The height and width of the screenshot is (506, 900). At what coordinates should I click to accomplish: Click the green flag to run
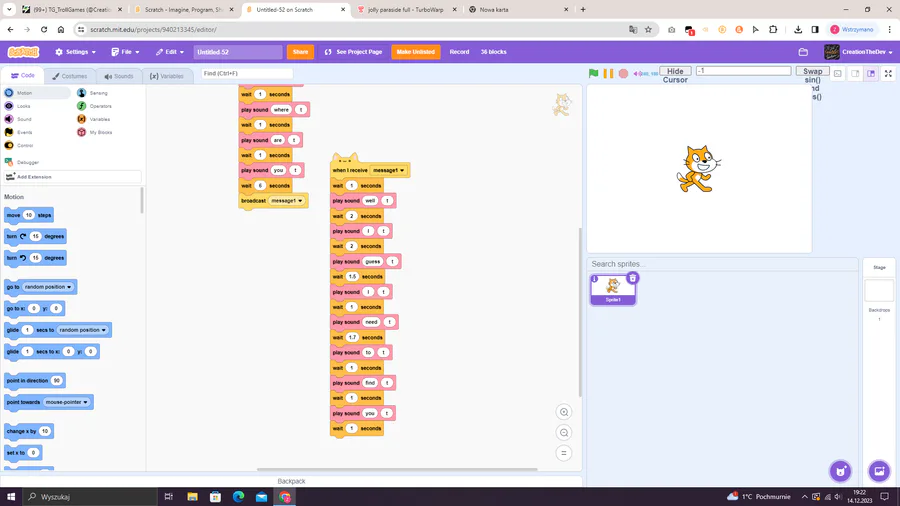coord(593,73)
